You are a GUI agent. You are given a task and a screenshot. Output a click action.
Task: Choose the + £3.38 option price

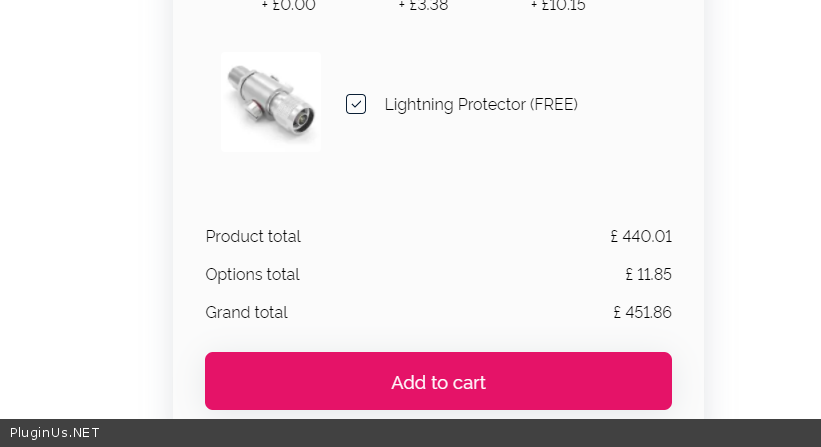423,6
